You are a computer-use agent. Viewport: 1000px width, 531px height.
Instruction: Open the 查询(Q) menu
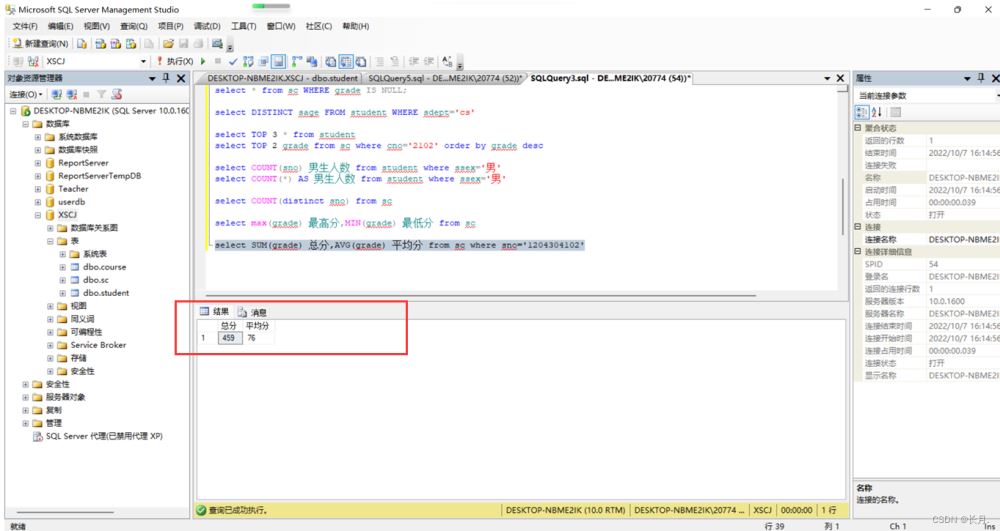pyautogui.click(x=133, y=26)
